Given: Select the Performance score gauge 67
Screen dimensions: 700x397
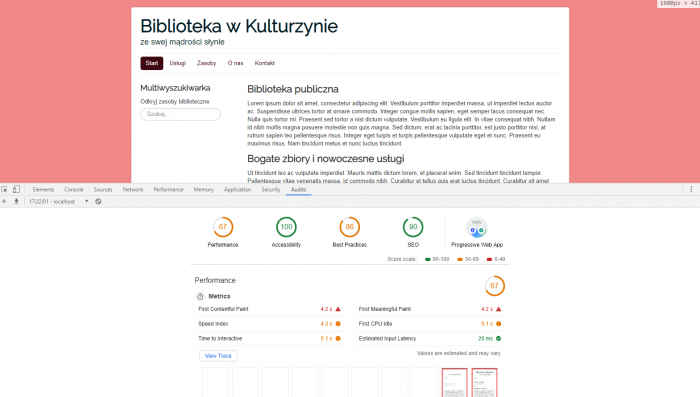Looking at the screenshot, I should (223, 227).
